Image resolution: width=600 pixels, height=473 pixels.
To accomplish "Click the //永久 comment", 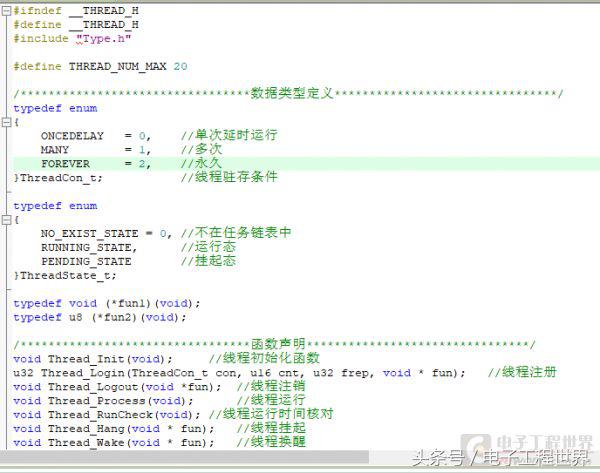I will (201, 163).
